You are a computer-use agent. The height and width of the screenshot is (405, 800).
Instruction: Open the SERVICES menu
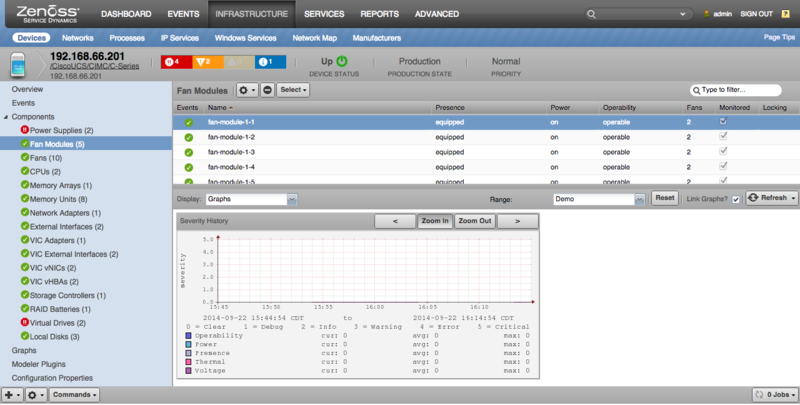click(x=324, y=14)
